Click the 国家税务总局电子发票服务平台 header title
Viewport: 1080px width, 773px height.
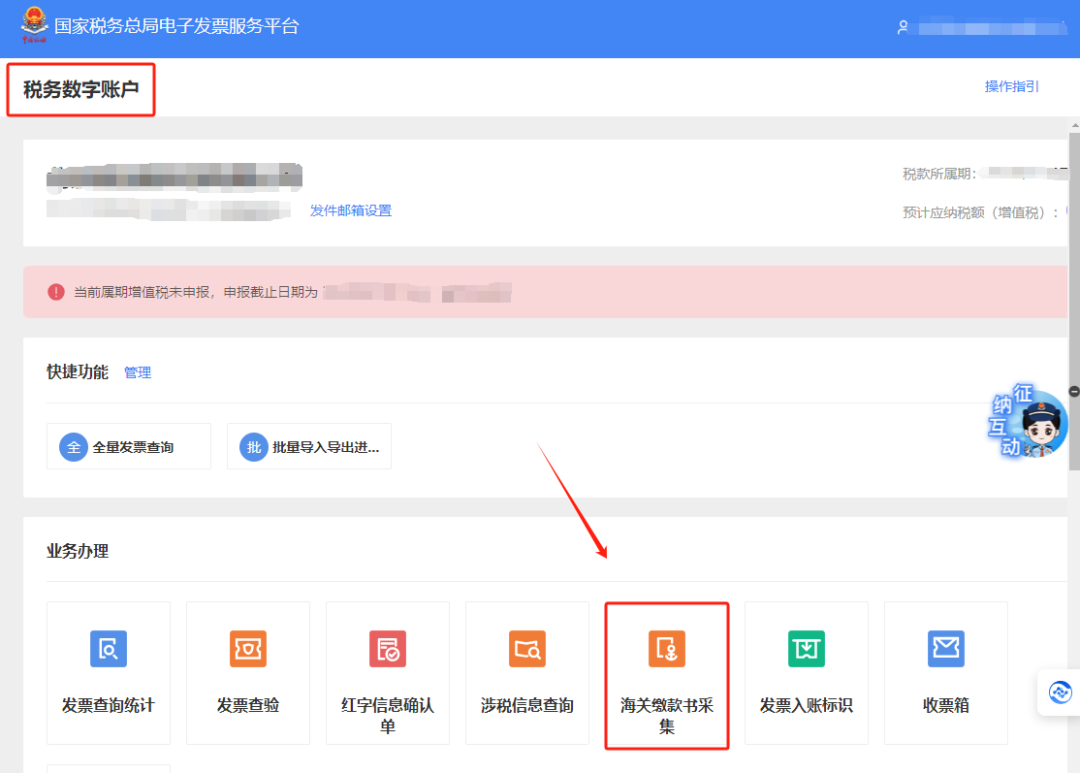pos(176,26)
